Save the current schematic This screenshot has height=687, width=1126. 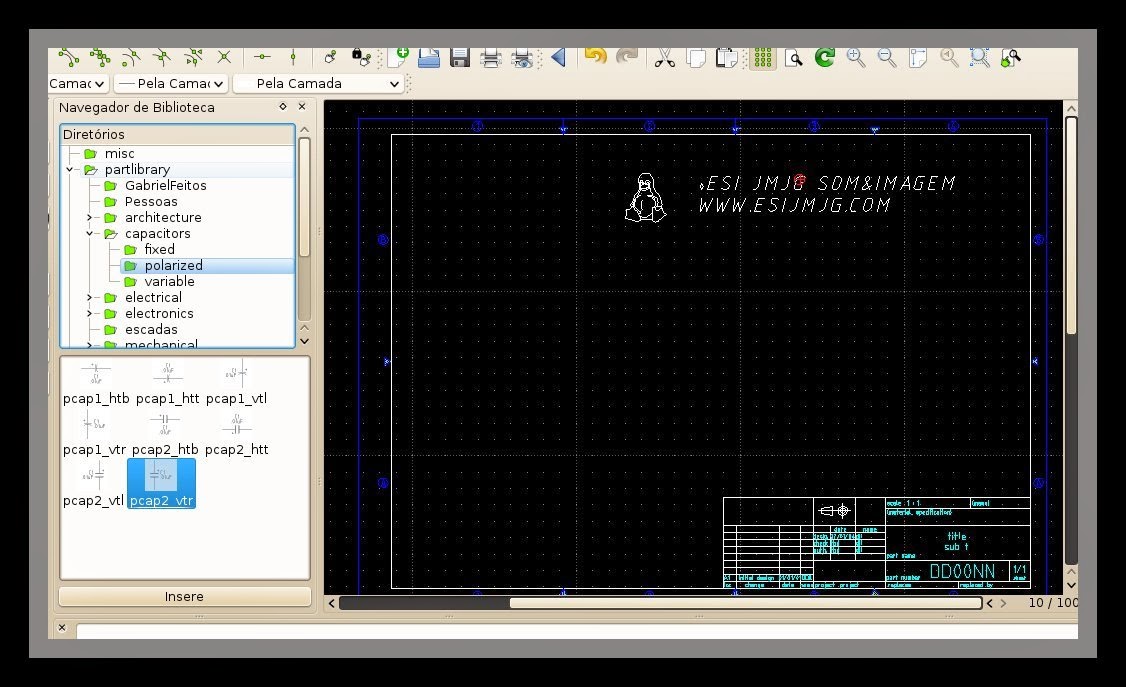(x=459, y=57)
